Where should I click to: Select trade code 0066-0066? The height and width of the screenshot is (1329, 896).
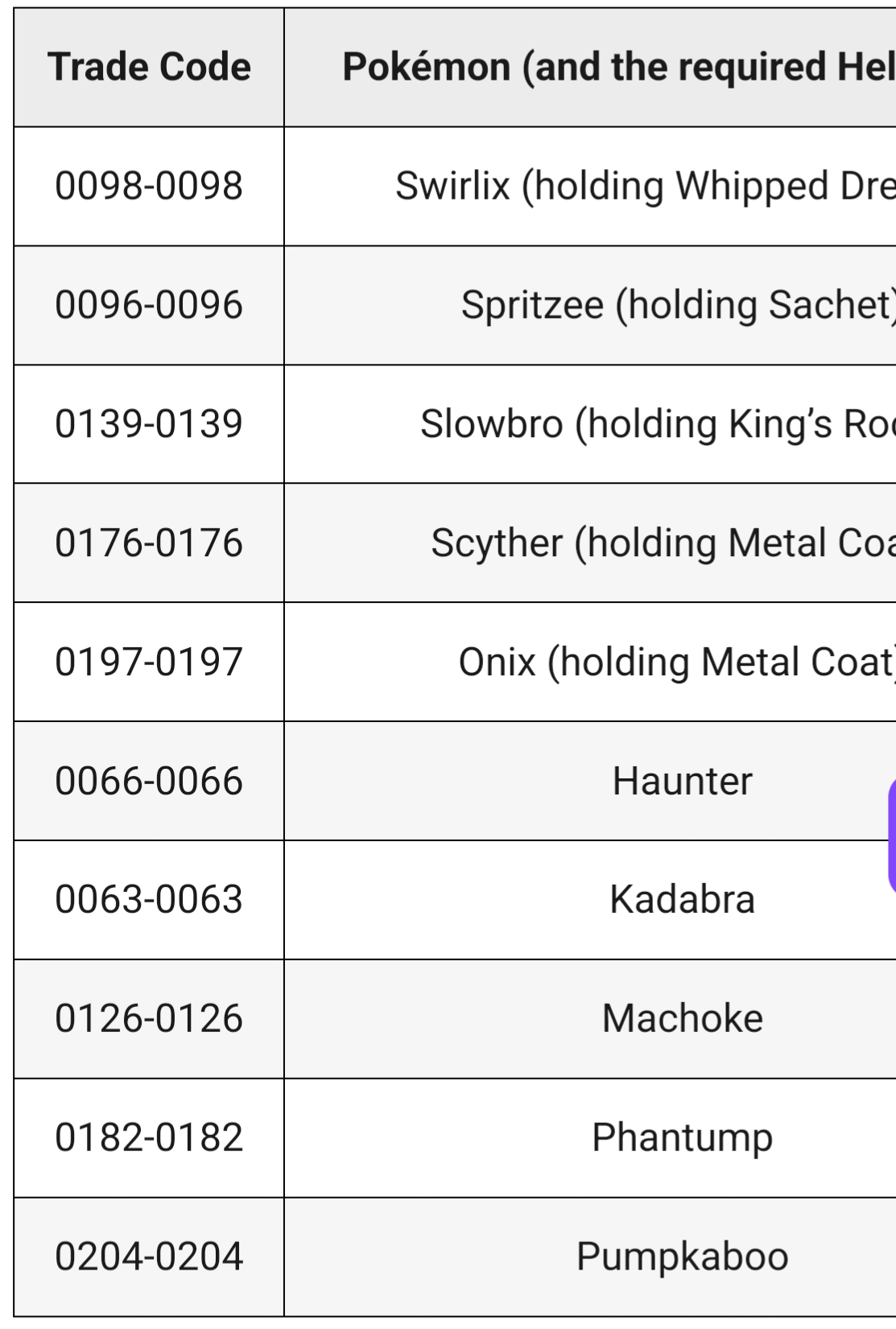(149, 782)
